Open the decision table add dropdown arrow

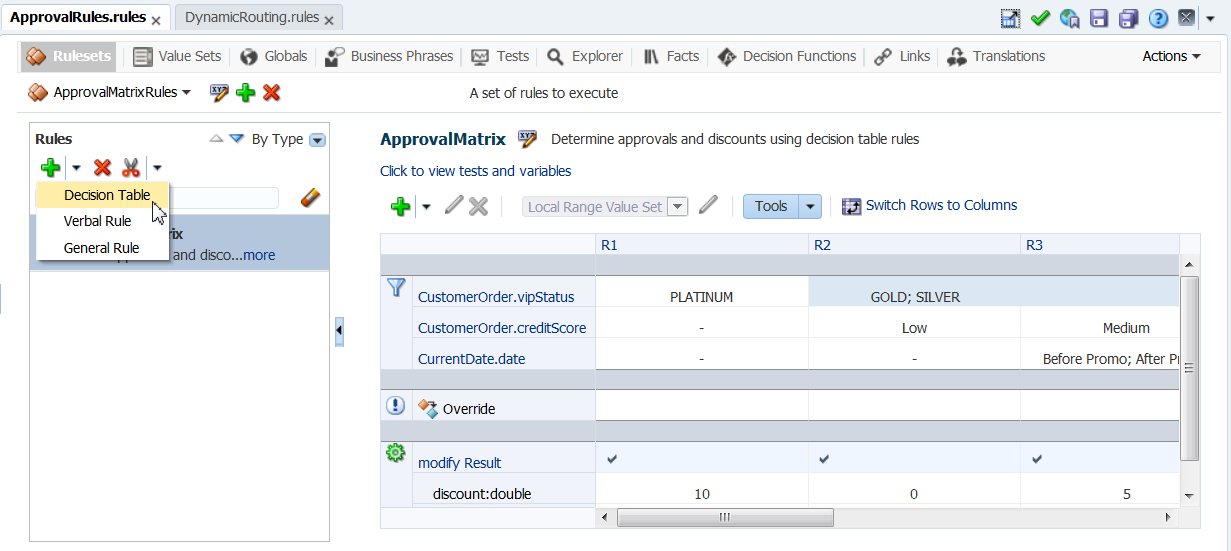[x=426, y=207]
